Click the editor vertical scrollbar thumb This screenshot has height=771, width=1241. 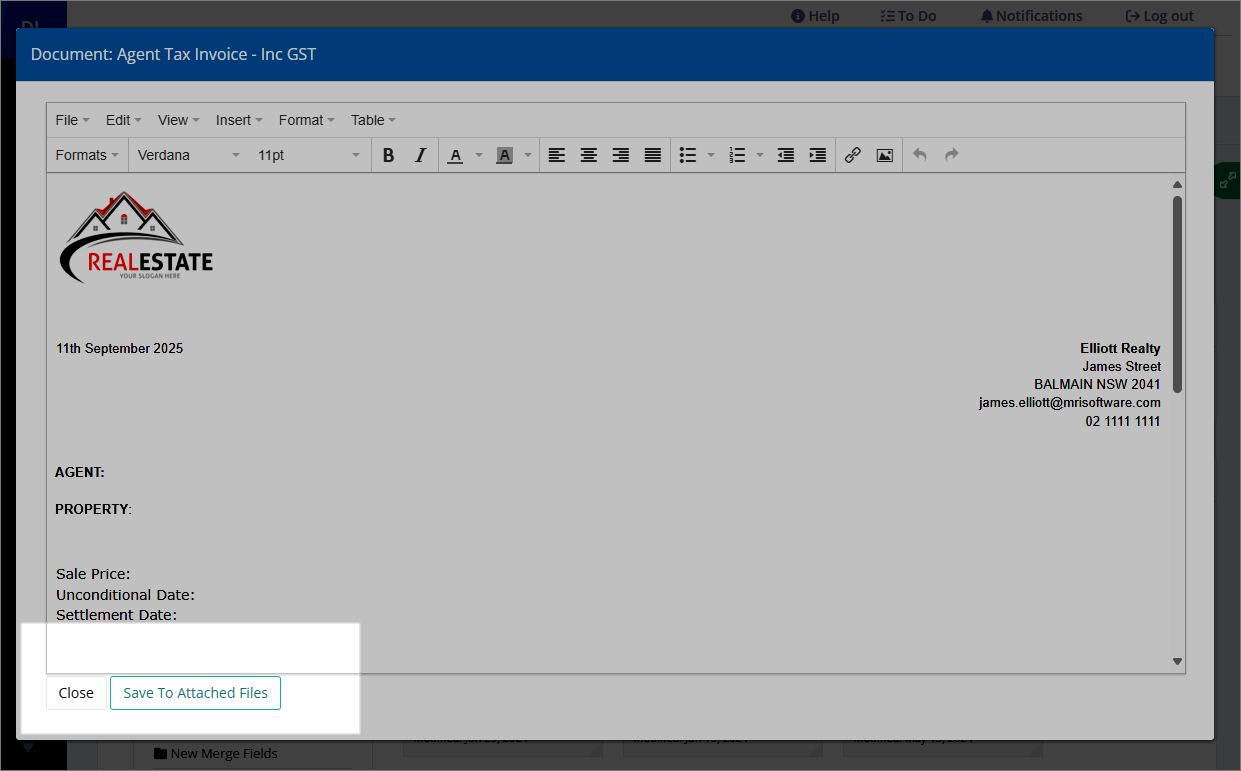coord(1177,294)
